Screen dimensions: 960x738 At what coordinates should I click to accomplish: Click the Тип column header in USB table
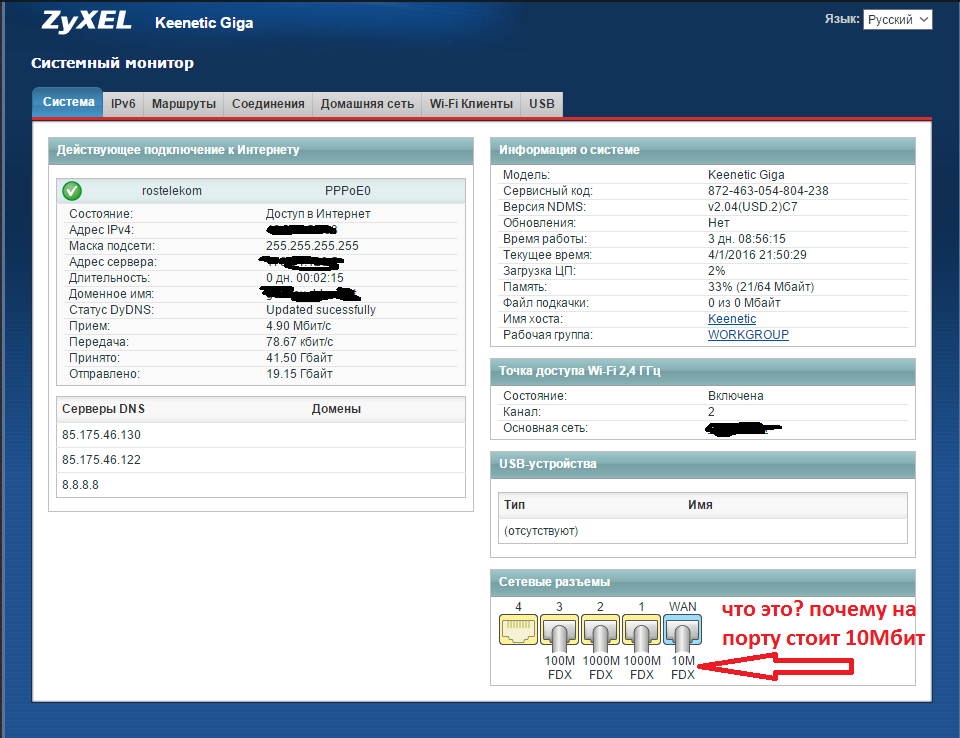click(514, 505)
